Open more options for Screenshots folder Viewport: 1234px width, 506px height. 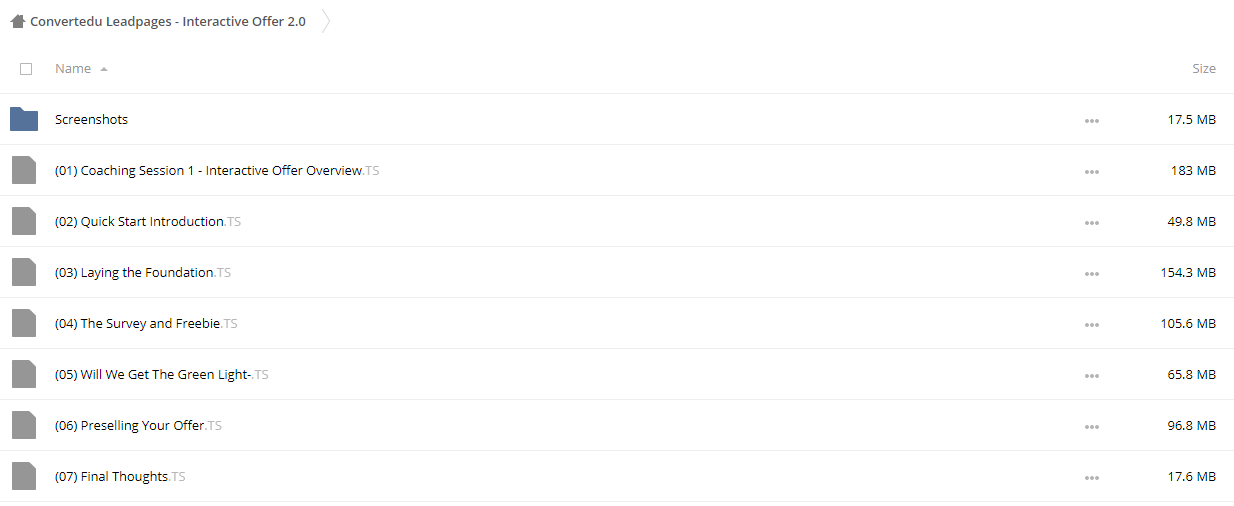tap(1091, 120)
